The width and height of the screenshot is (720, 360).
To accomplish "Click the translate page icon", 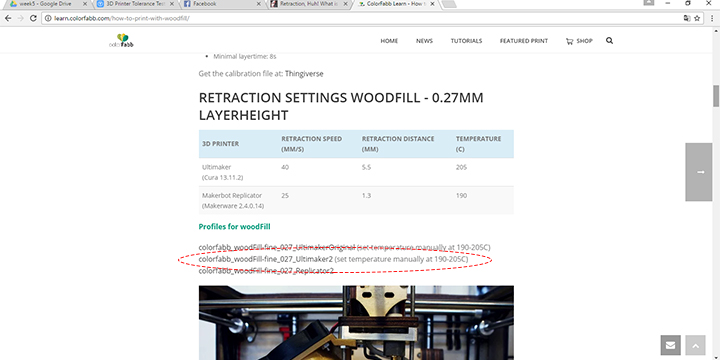I will pos(686,18).
